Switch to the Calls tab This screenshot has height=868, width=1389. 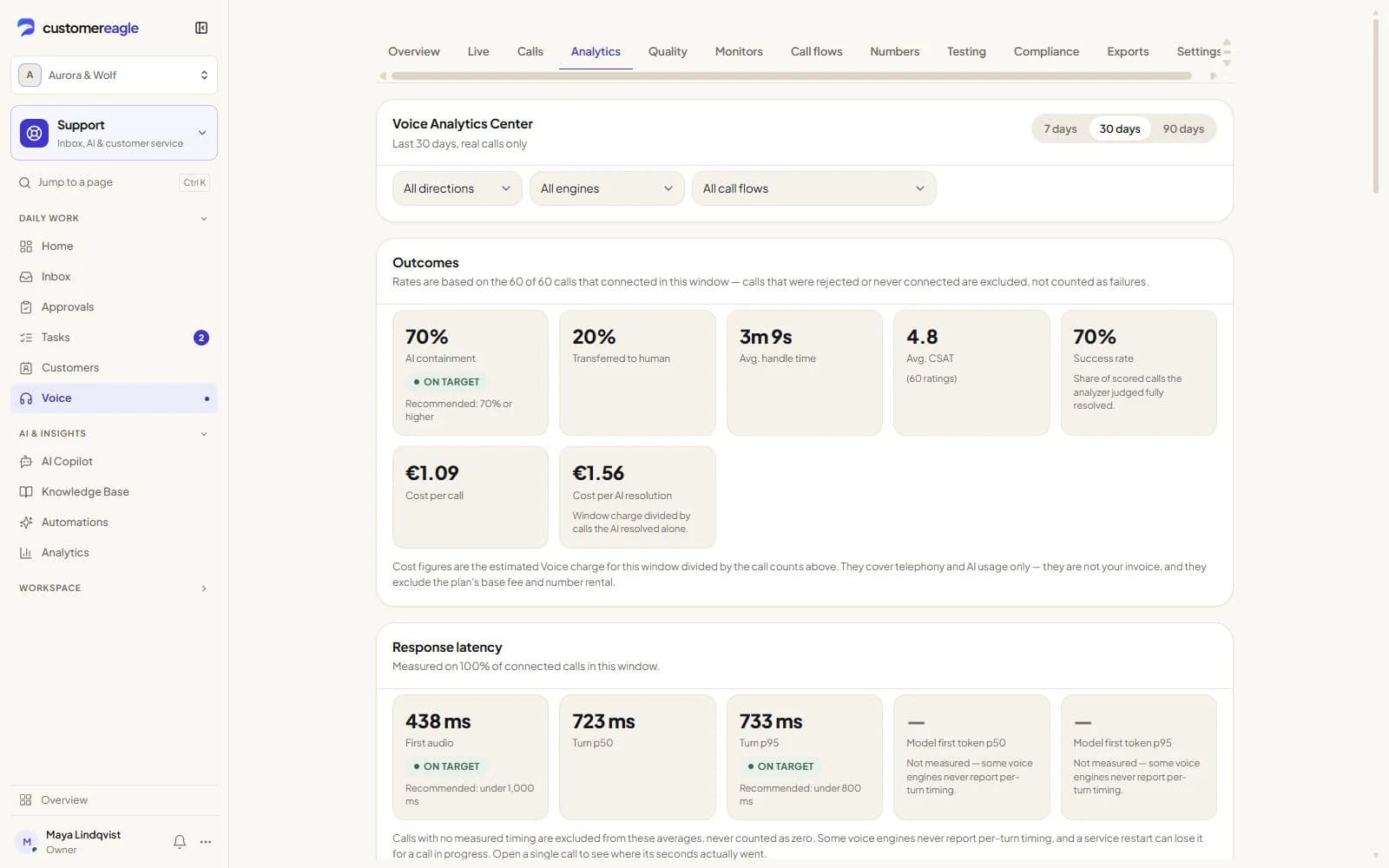pyautogui.click(x=530, y=52)
